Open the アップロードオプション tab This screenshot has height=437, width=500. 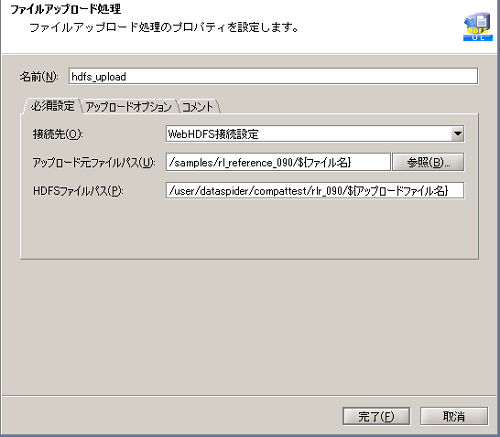point(129,107)
